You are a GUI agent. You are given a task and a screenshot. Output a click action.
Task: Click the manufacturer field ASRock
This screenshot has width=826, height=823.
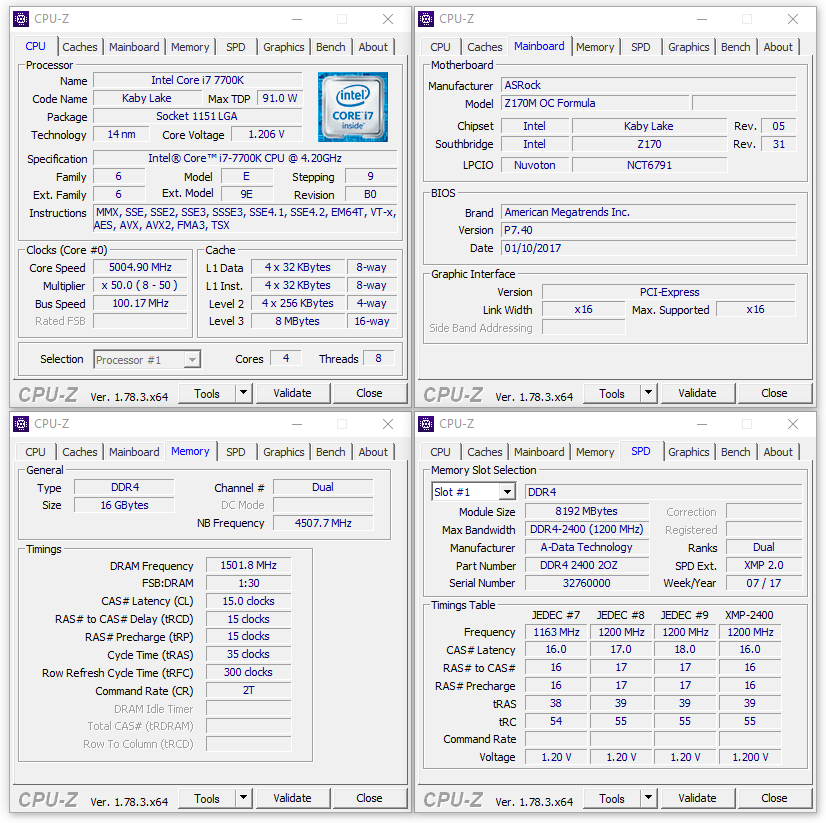pyautogui.click(x=648, y=85)
